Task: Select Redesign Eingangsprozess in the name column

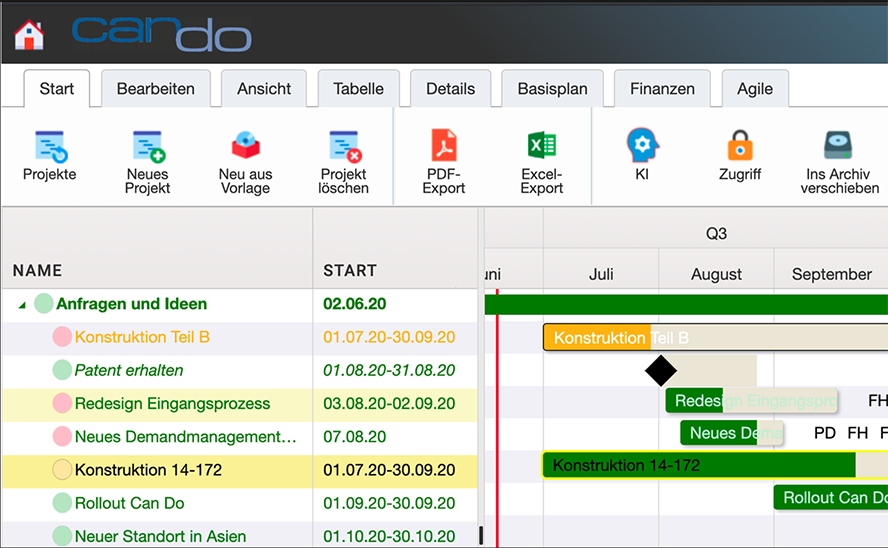Action: 172,403
